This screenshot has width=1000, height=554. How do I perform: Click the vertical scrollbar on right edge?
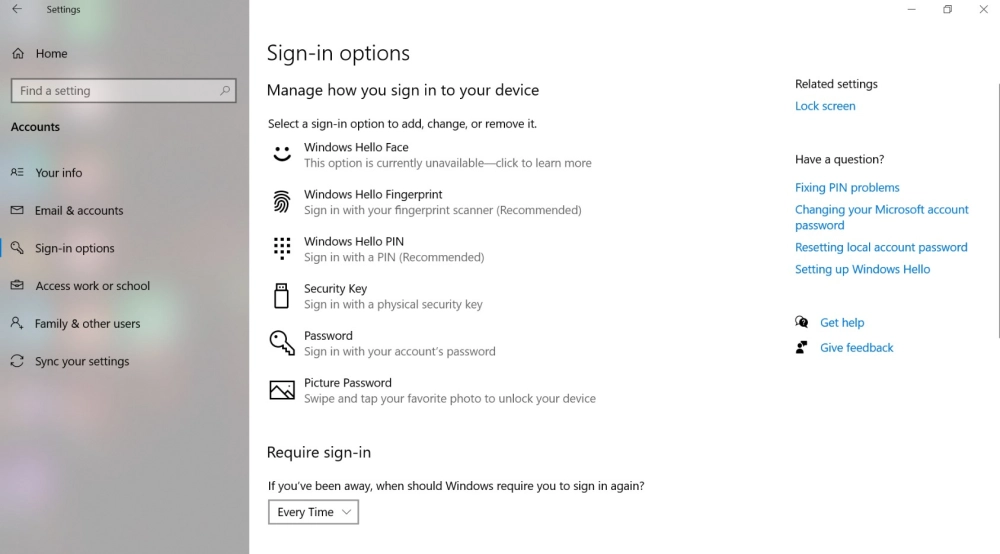coord(998,210)
